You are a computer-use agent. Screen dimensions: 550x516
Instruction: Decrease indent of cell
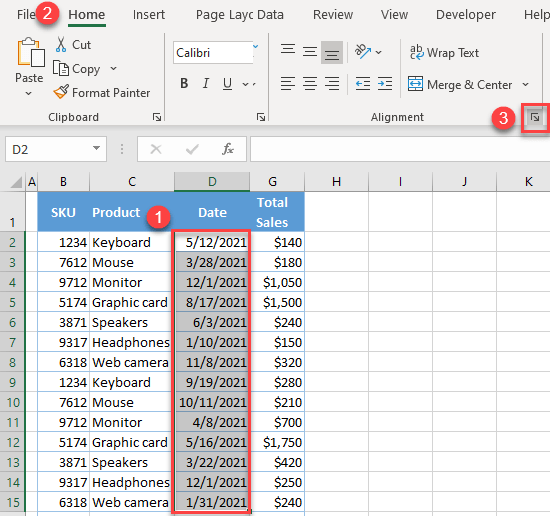363,84
